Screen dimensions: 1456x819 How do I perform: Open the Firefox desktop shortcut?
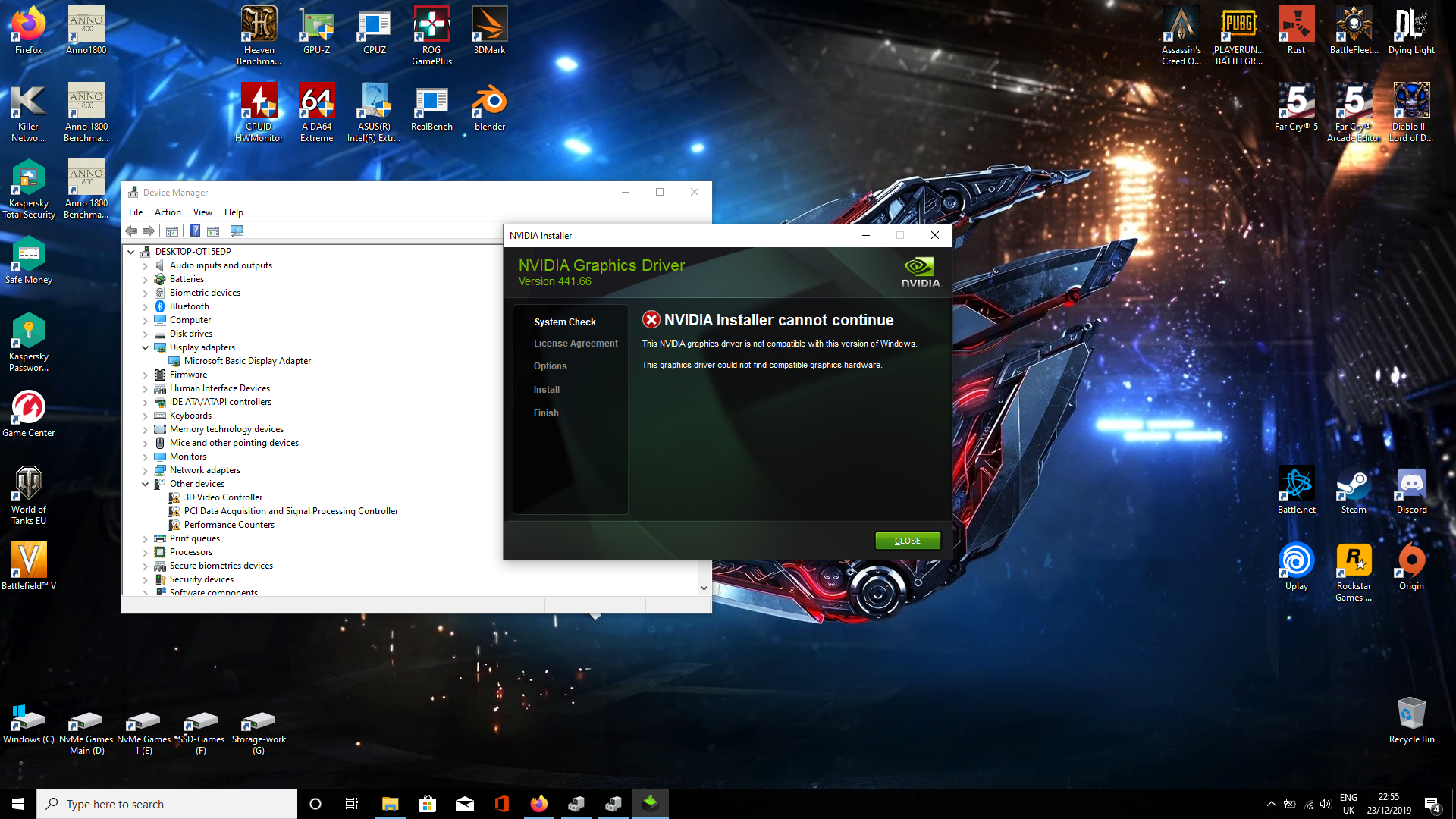point(29,30)
